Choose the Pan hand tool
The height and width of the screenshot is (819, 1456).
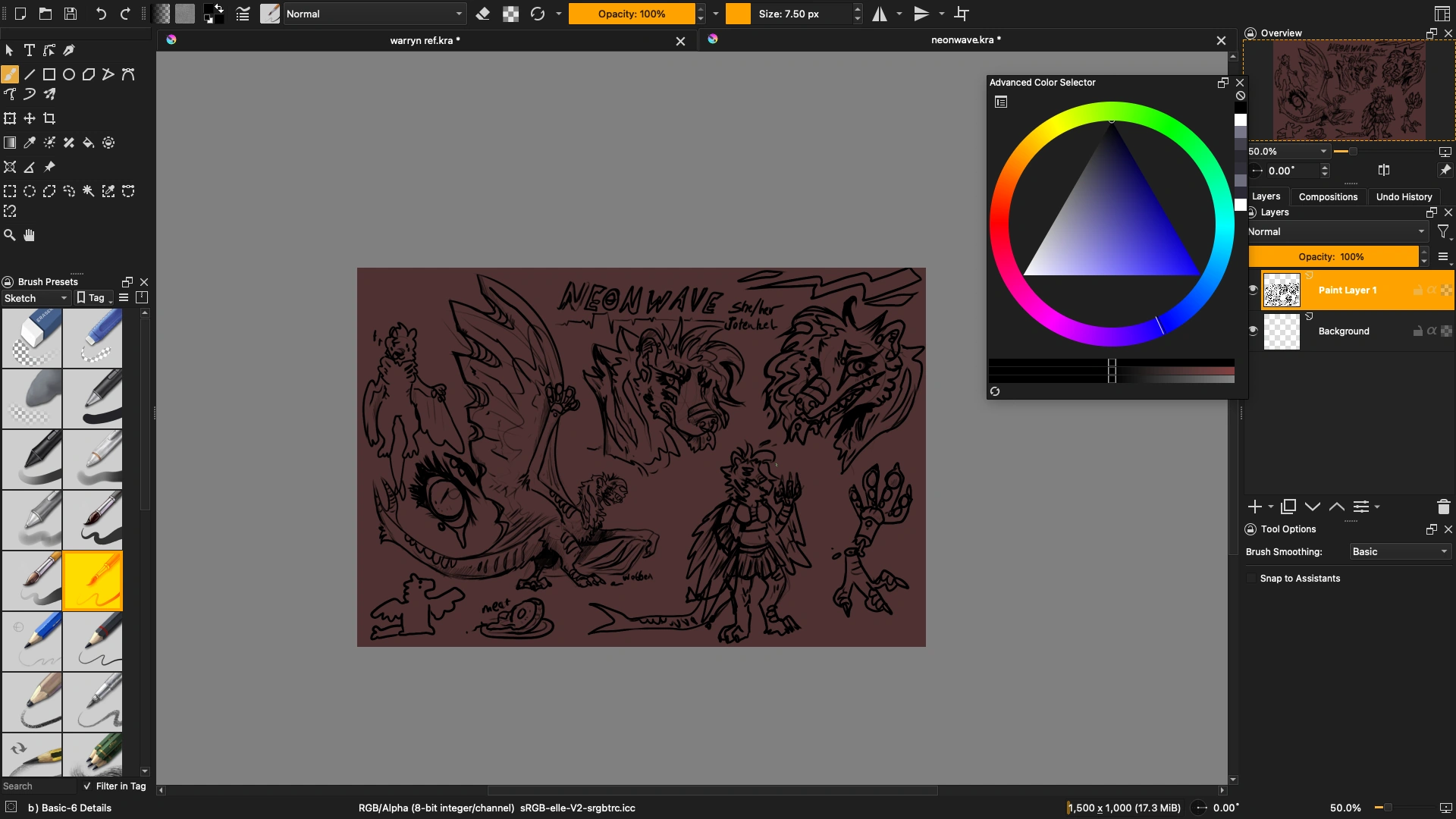point(30,235)
